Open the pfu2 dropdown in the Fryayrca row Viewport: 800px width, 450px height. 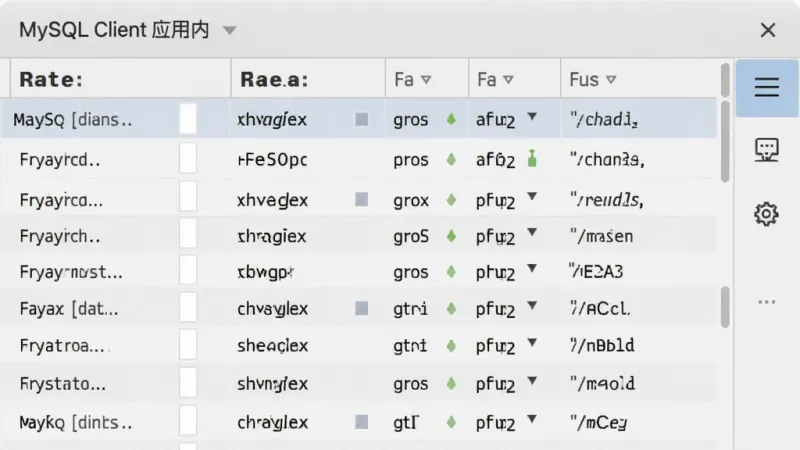coord(532,196)
